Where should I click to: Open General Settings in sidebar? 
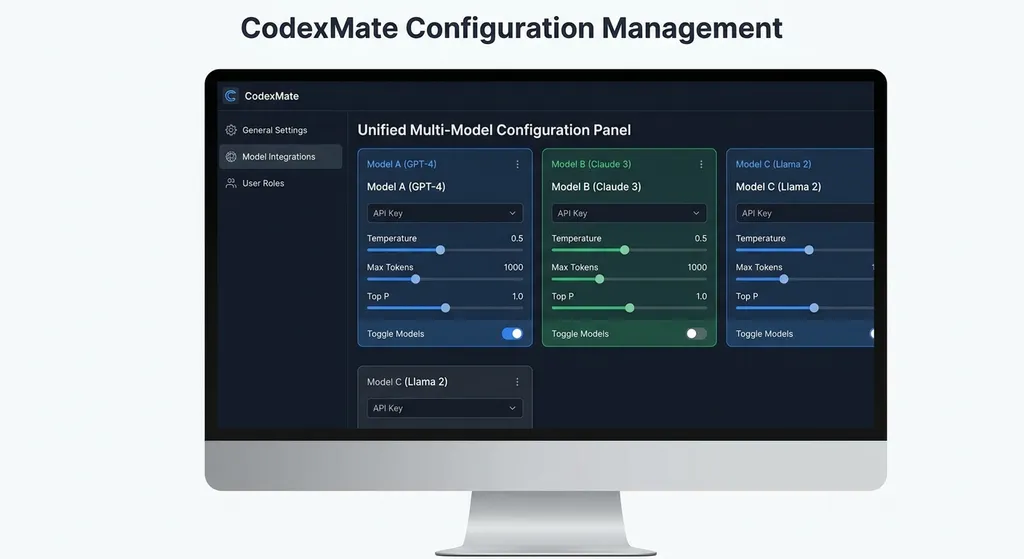pyautogui.click(x=281, y=130)
